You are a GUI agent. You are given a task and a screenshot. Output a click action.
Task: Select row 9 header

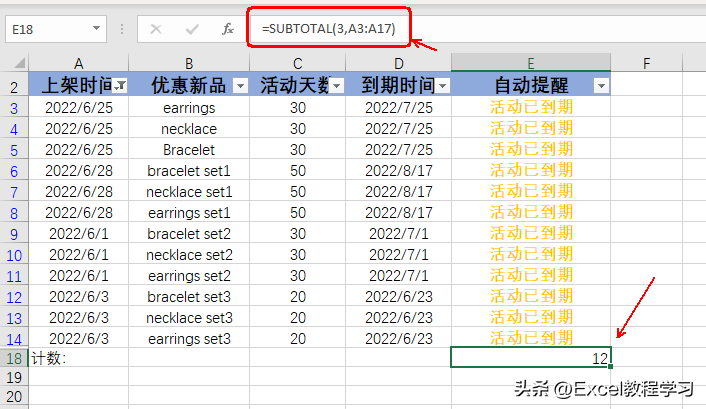[14, 234]
